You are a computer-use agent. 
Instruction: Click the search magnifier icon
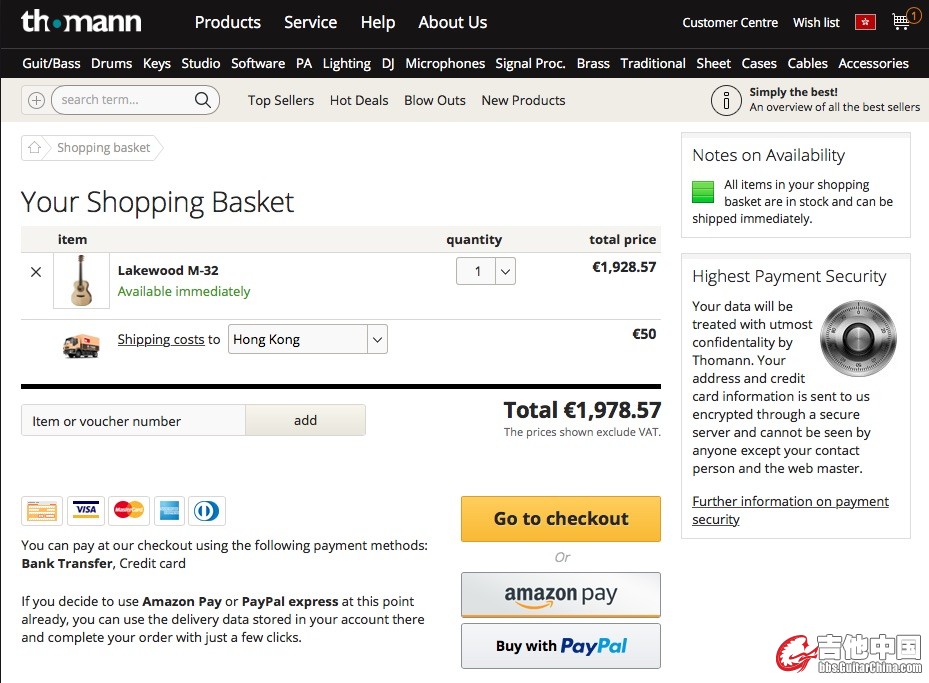point(203,100)
